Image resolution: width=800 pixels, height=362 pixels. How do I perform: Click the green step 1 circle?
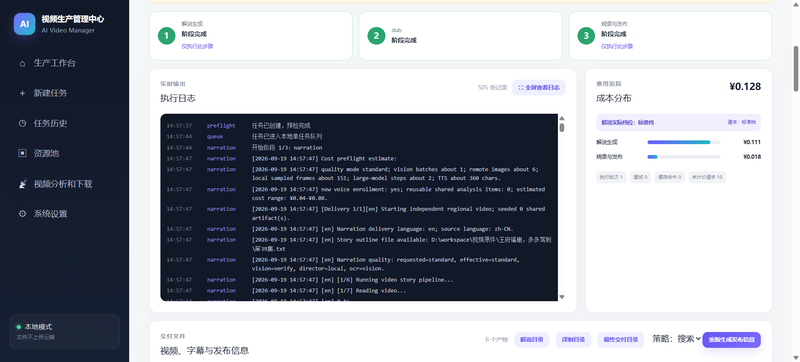tap(166, 36)
